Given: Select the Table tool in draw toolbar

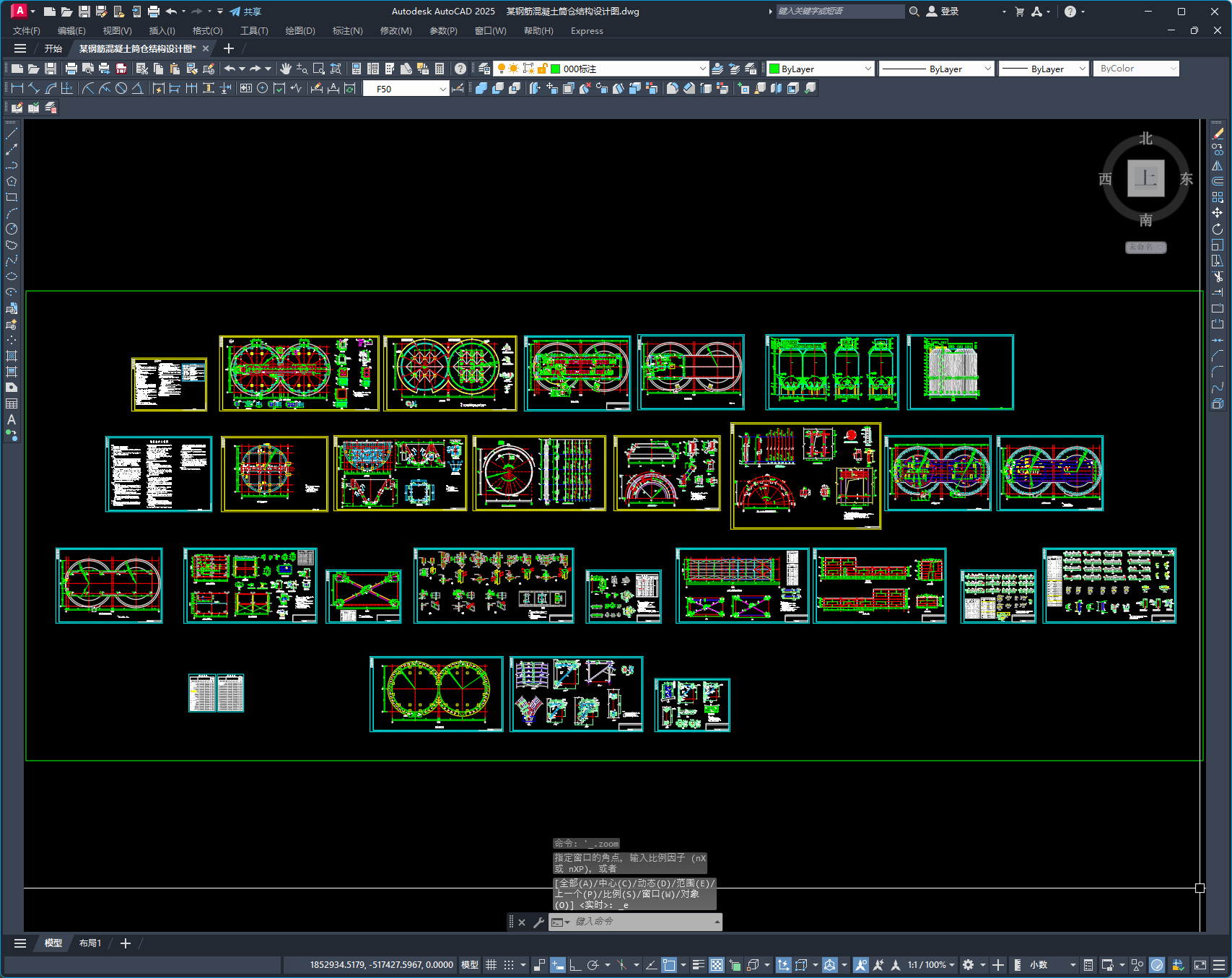Looking at the screenshot, I should click(12, 403).
